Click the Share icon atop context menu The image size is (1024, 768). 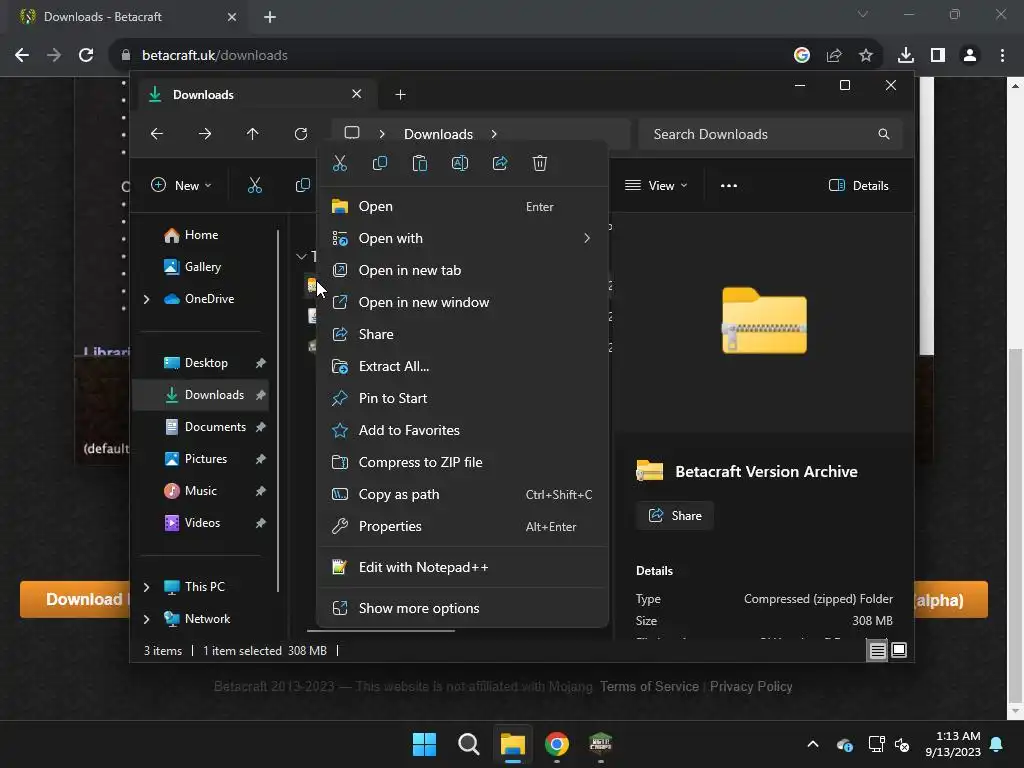(x=500, y=163)
